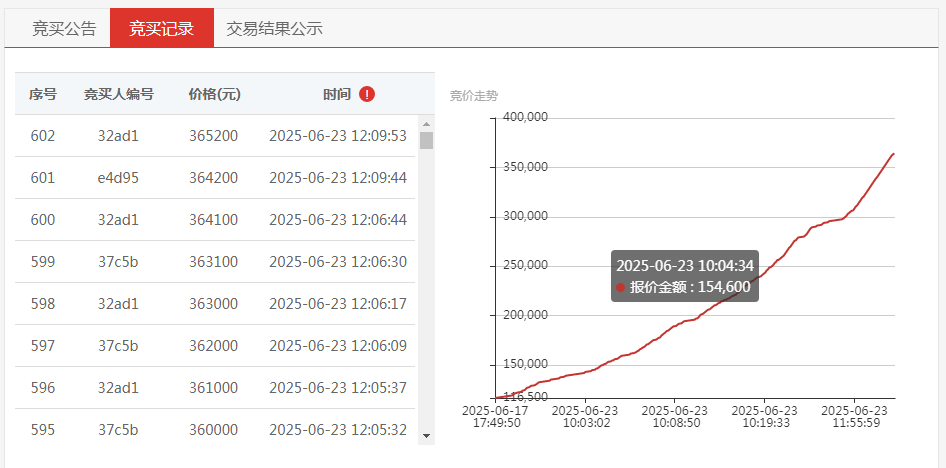This screenshot has width=946, height=468.
Task: Click the 时间 column header text
Action: (x=337, y=94)
